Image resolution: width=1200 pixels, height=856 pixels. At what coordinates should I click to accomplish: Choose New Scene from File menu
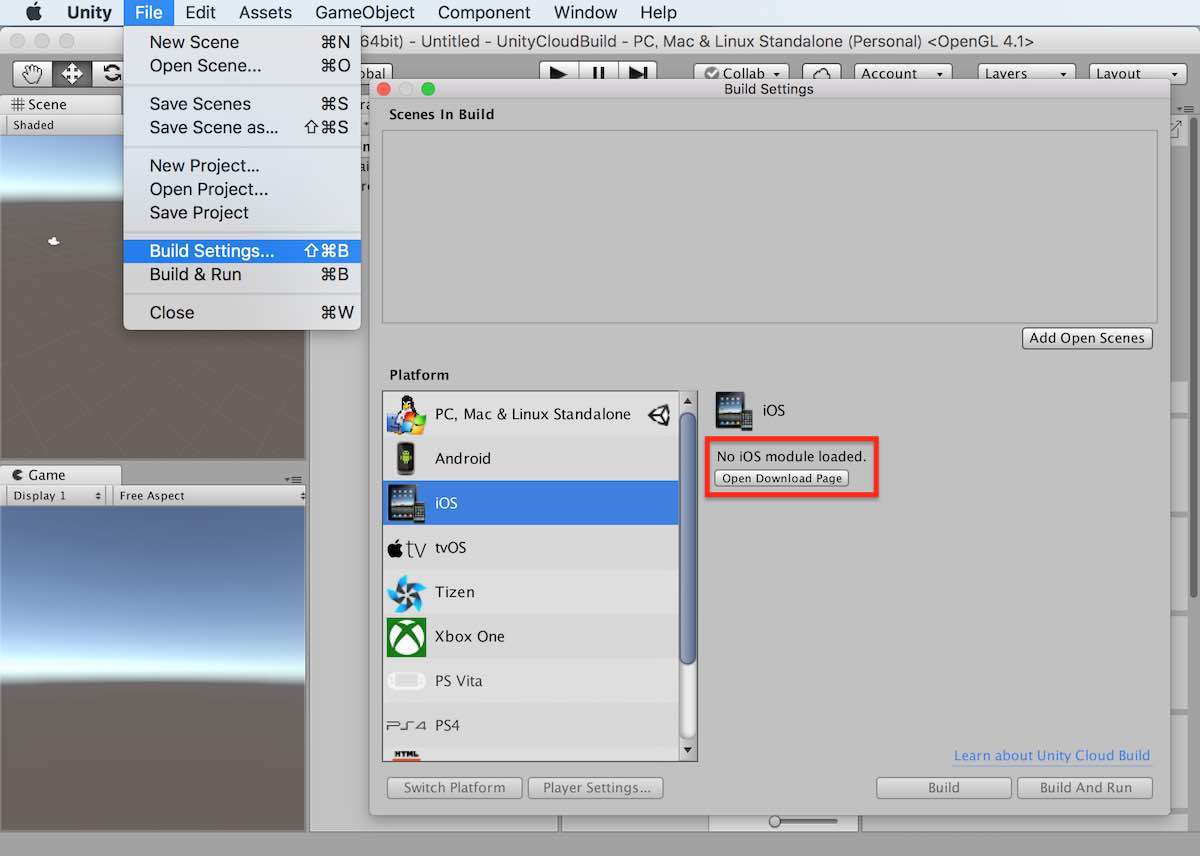pos(242,42)
